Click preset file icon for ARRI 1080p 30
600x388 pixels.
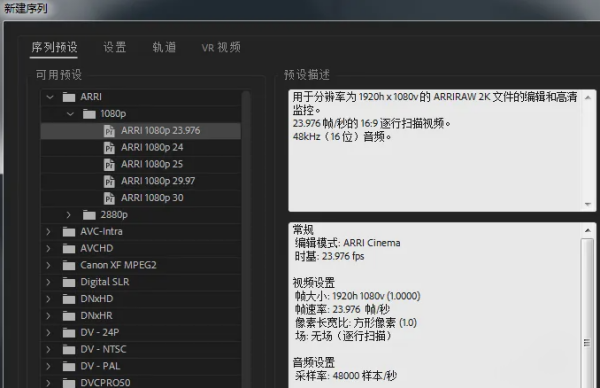tap(109, 198)
